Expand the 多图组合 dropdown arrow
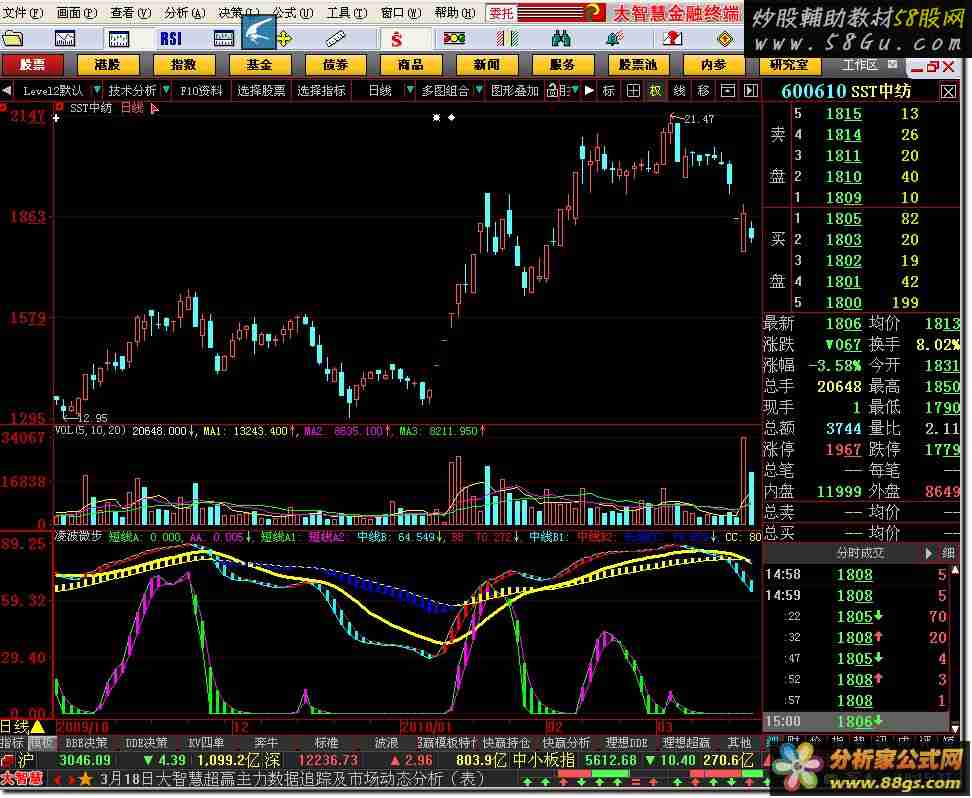Viewport: 972px width, 798px height. 479,91
